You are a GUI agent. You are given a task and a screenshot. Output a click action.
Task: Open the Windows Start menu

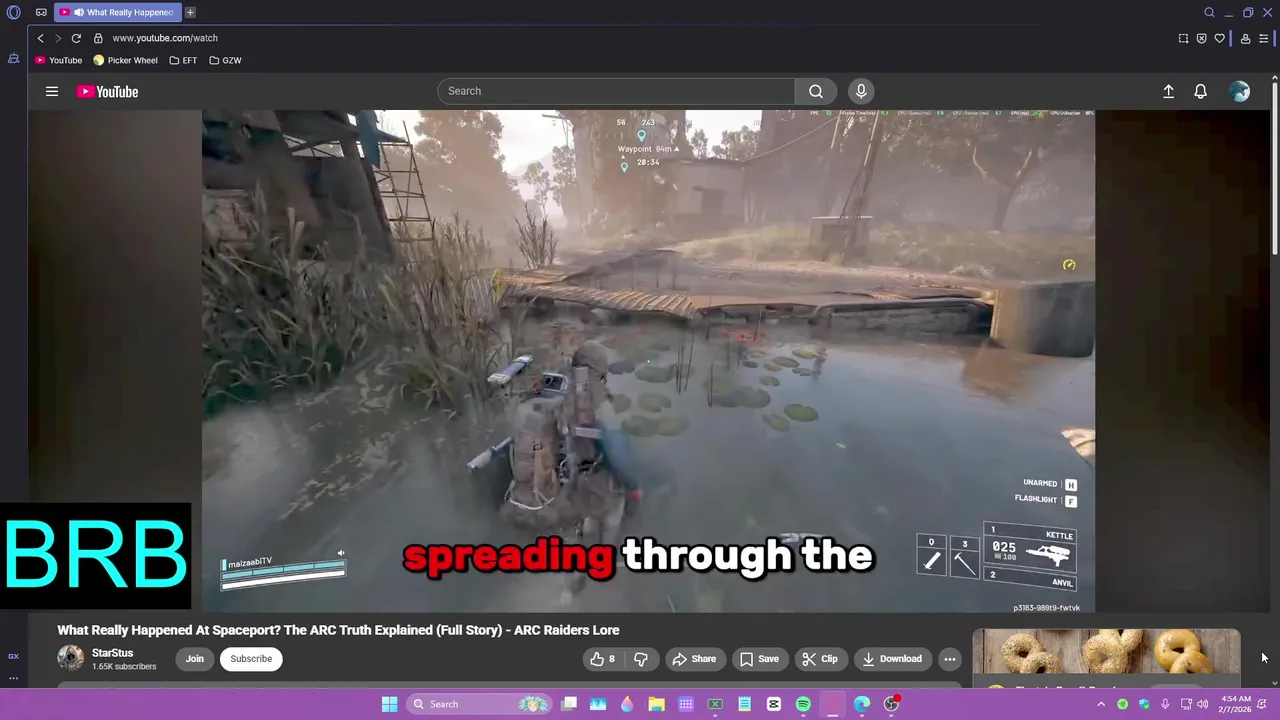click(x=389, y=704)
